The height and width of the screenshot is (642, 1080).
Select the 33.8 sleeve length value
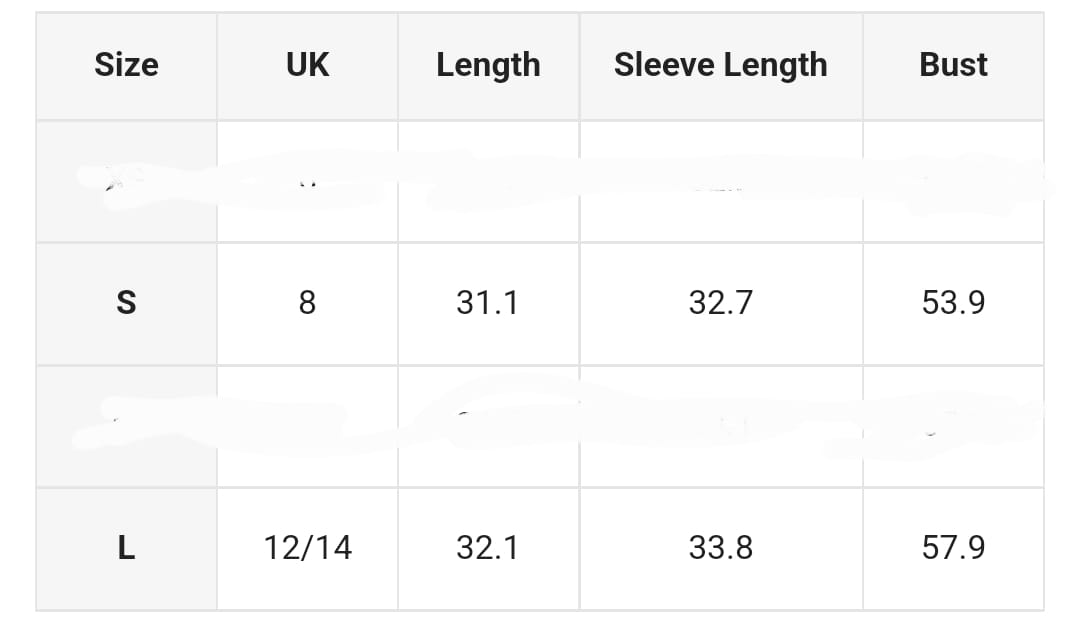coord(720,548)
